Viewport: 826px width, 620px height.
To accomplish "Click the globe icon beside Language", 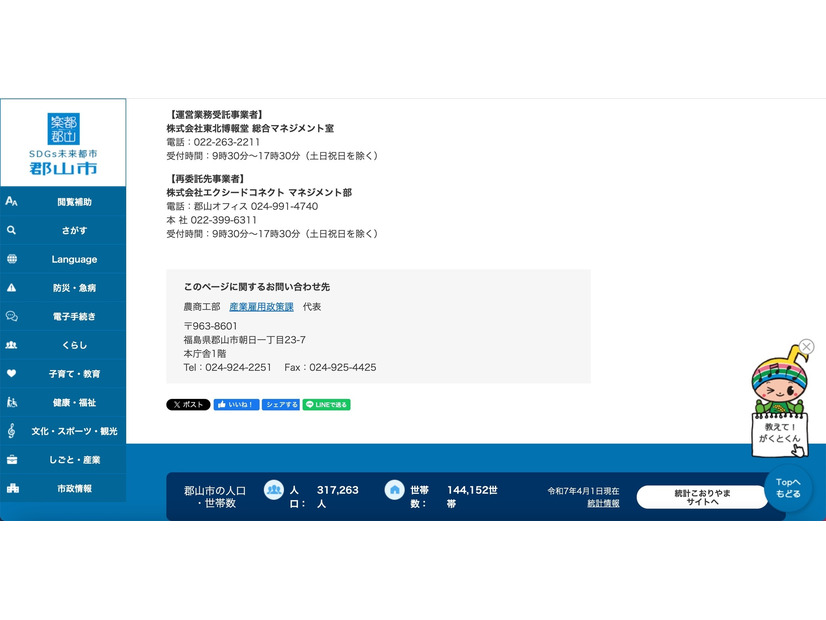I will tap(12, 259).
